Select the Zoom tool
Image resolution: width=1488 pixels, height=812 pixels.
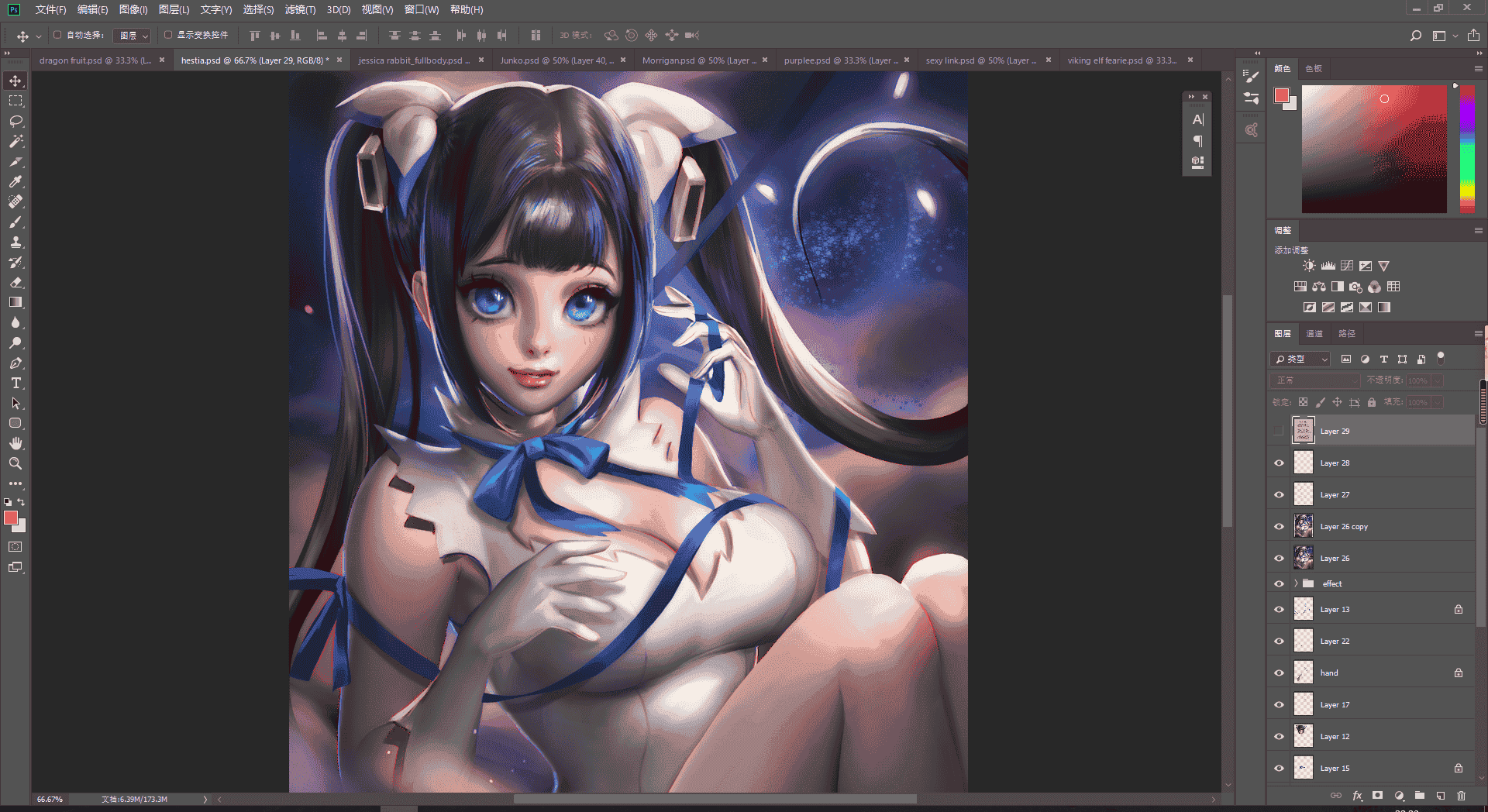tap(15, 463)
